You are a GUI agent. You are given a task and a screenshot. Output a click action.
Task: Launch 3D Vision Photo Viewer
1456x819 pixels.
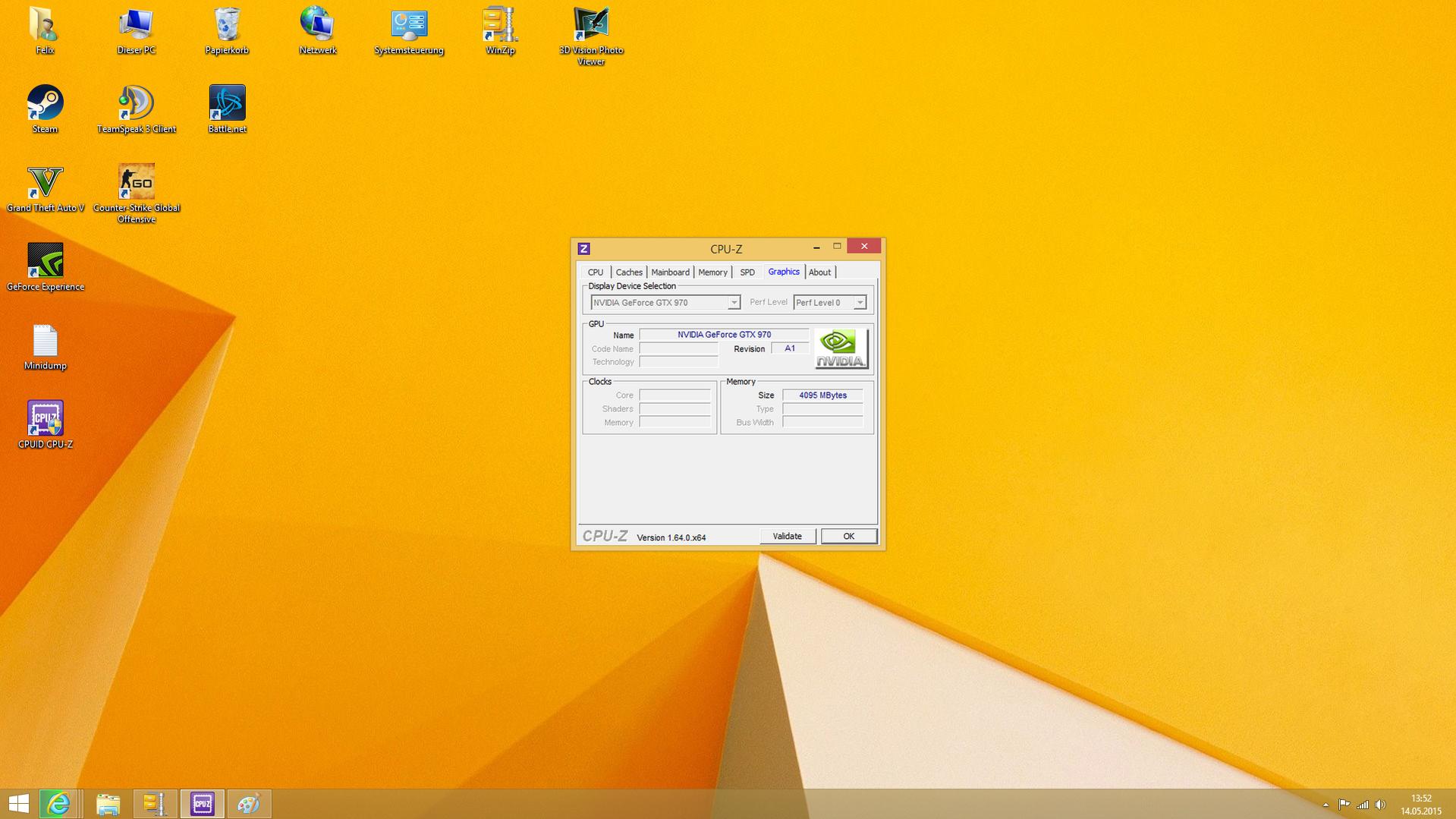591,36
